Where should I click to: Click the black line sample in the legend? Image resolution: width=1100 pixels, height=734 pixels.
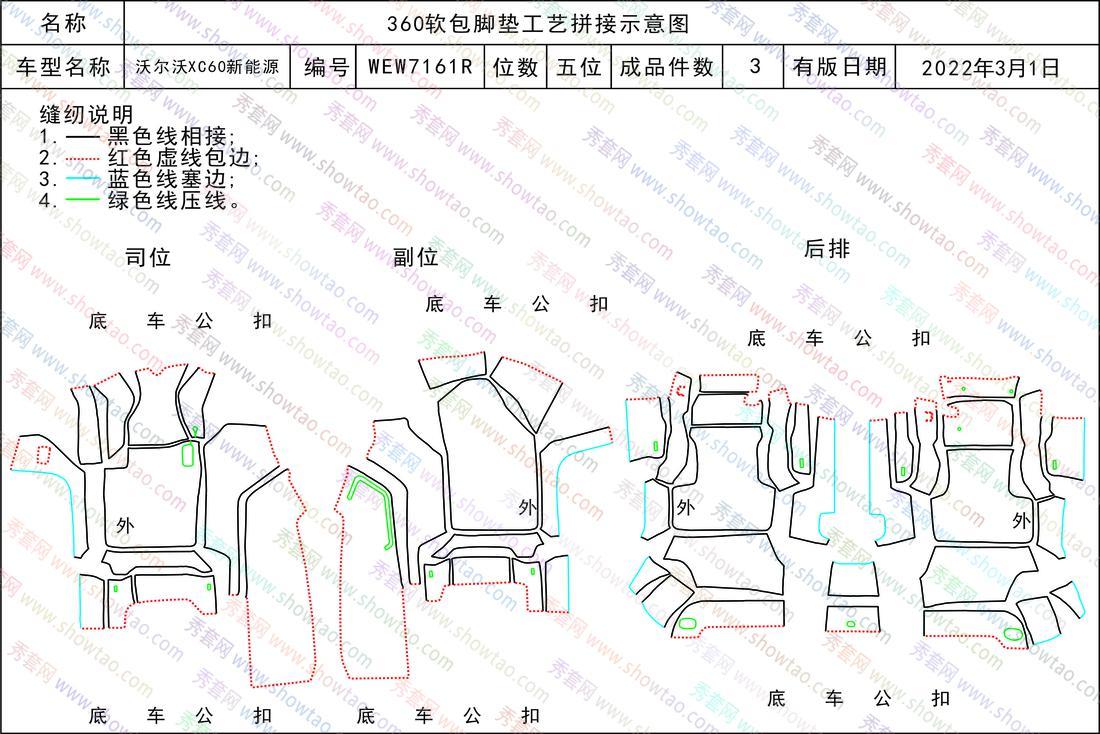[x=83, y=136]
